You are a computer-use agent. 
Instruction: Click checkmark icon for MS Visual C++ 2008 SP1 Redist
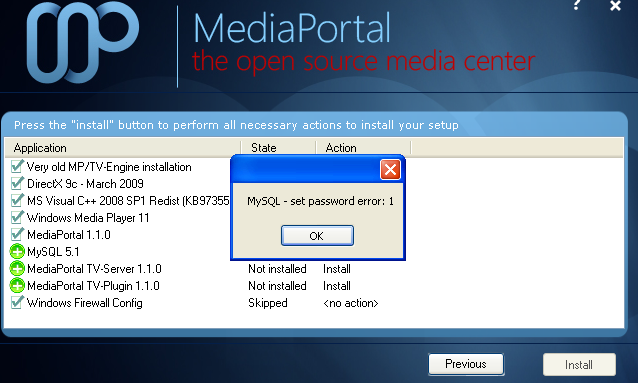click(x=17, y=201)
